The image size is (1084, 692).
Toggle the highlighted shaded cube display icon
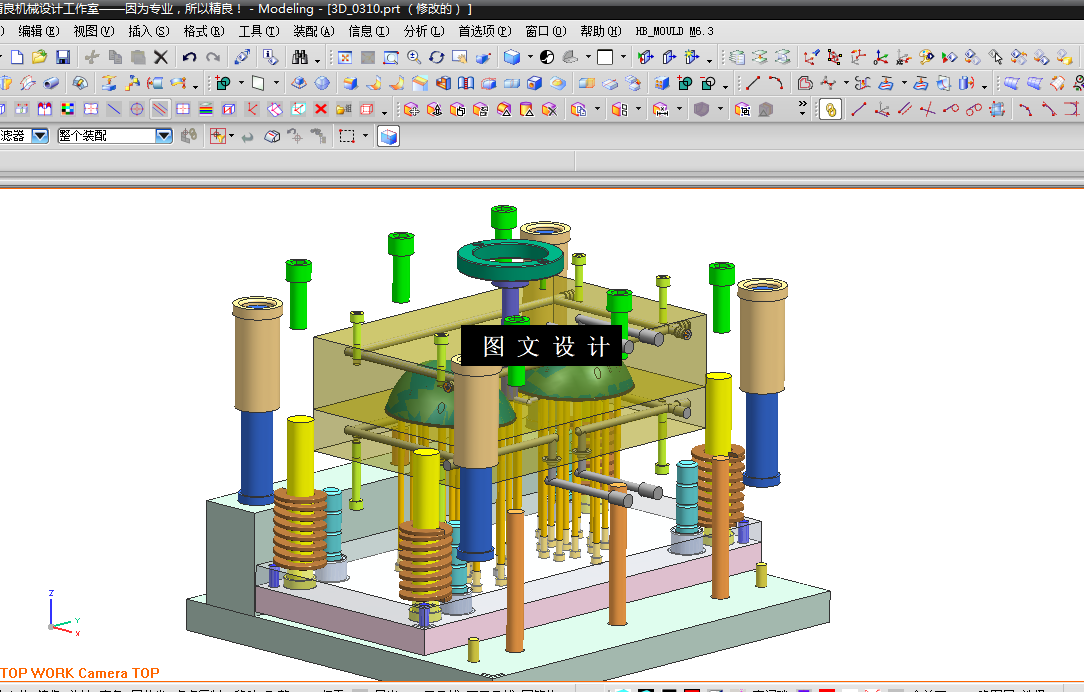tap(389, 136)
